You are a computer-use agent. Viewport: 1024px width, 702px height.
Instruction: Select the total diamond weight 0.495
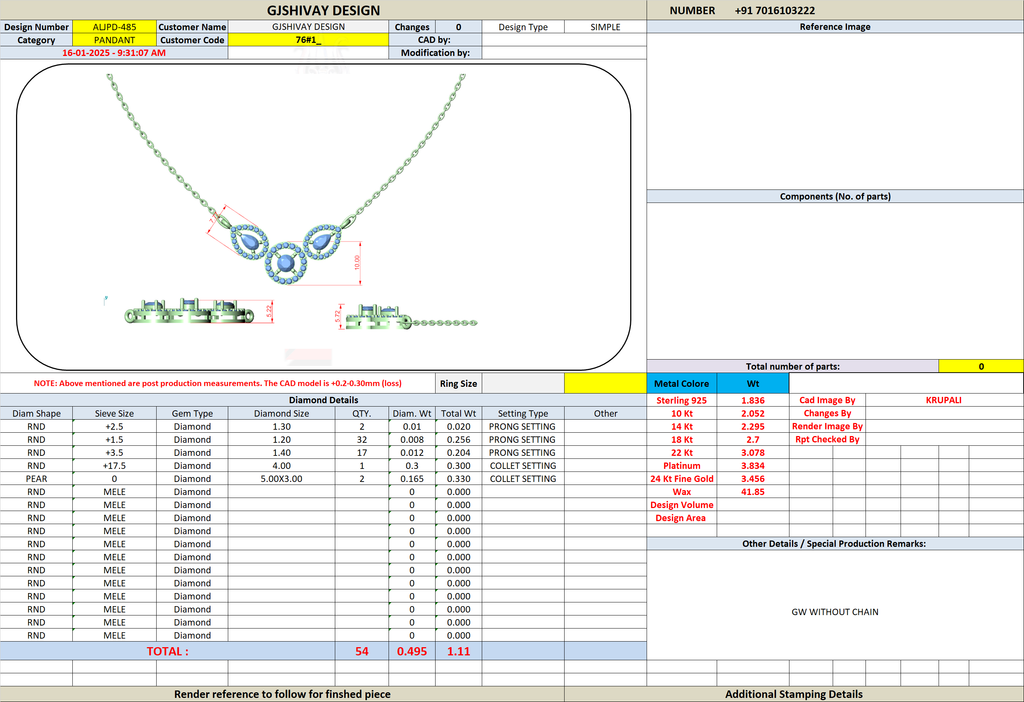(412, 651)
